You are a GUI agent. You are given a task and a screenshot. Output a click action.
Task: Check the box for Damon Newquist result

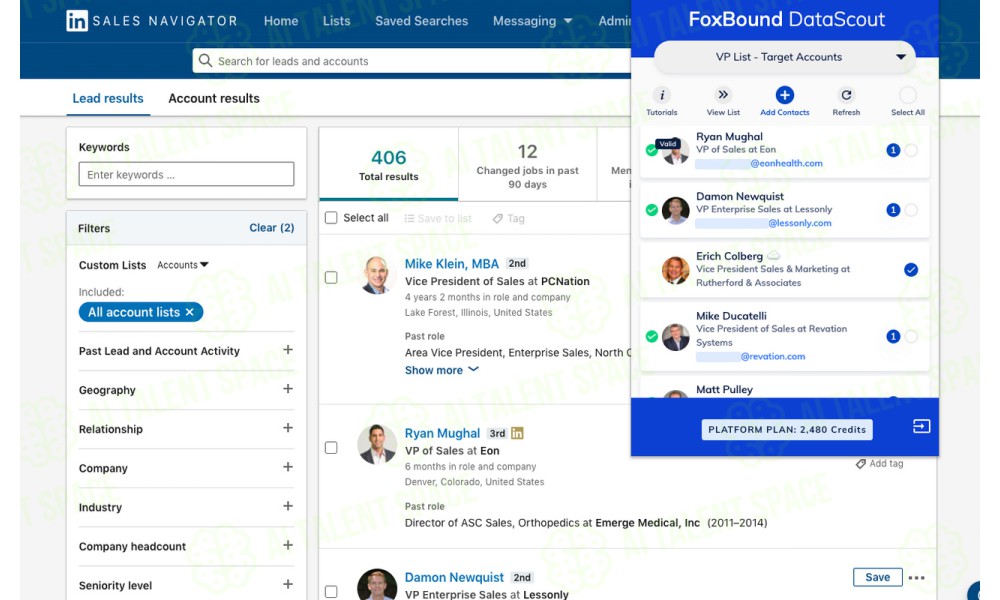(331, 592)
